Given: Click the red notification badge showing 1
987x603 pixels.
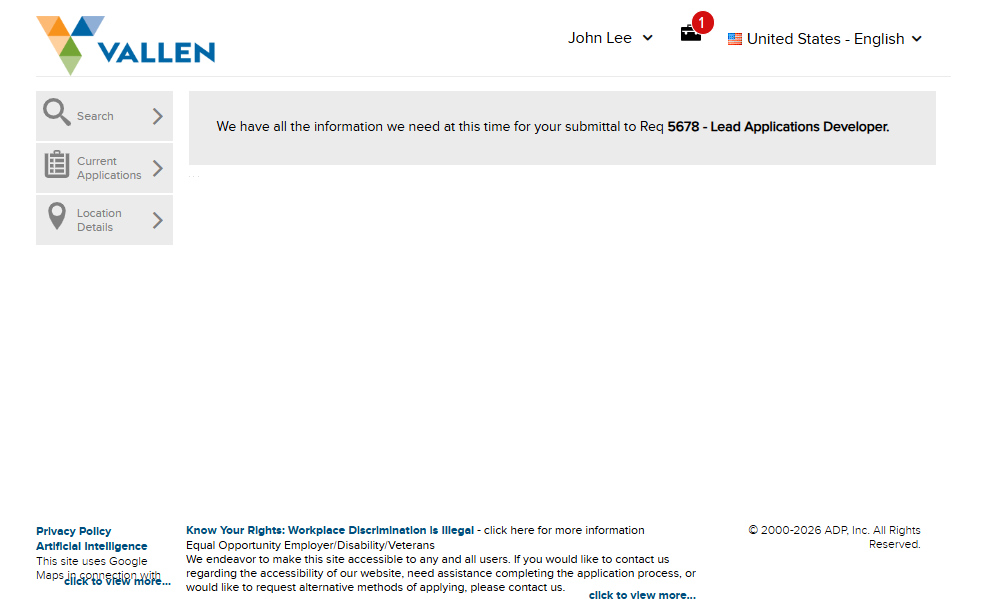Looking at the screenshot, I should 702,22.
